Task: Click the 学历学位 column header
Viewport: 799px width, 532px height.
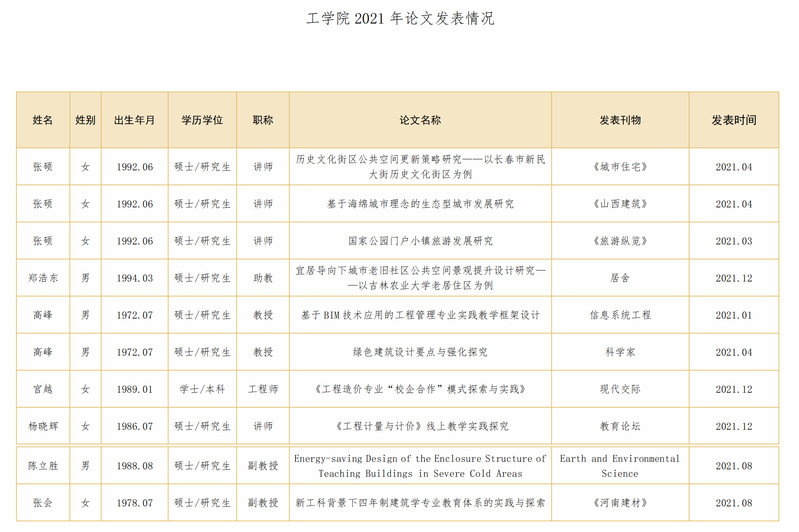Action: tap(202, 120)
